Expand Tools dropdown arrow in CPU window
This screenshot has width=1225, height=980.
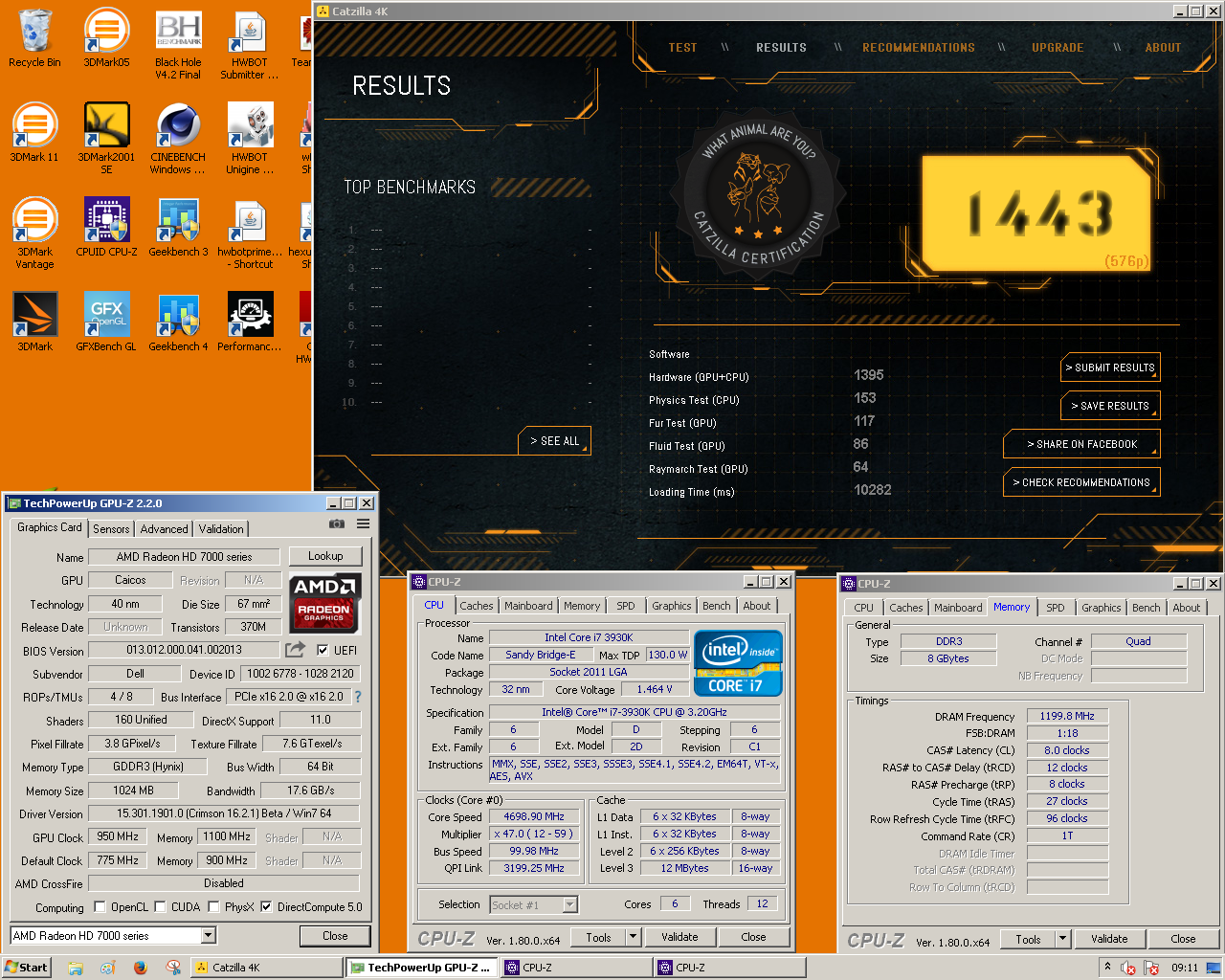[633, 937]
